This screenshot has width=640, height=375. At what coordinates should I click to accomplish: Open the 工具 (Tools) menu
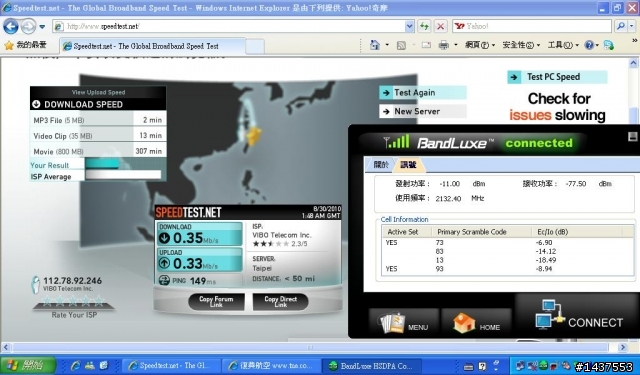point(563,45)
